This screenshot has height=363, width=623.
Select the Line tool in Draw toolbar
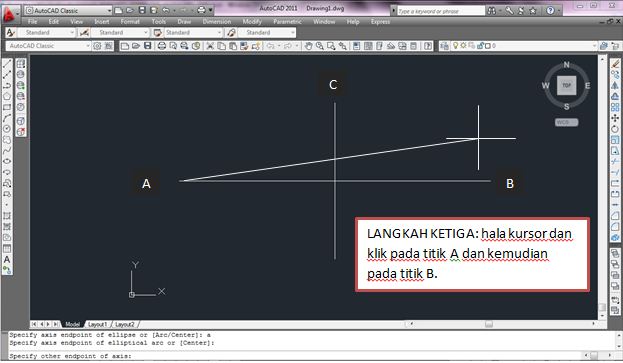(x=7, y=63)
